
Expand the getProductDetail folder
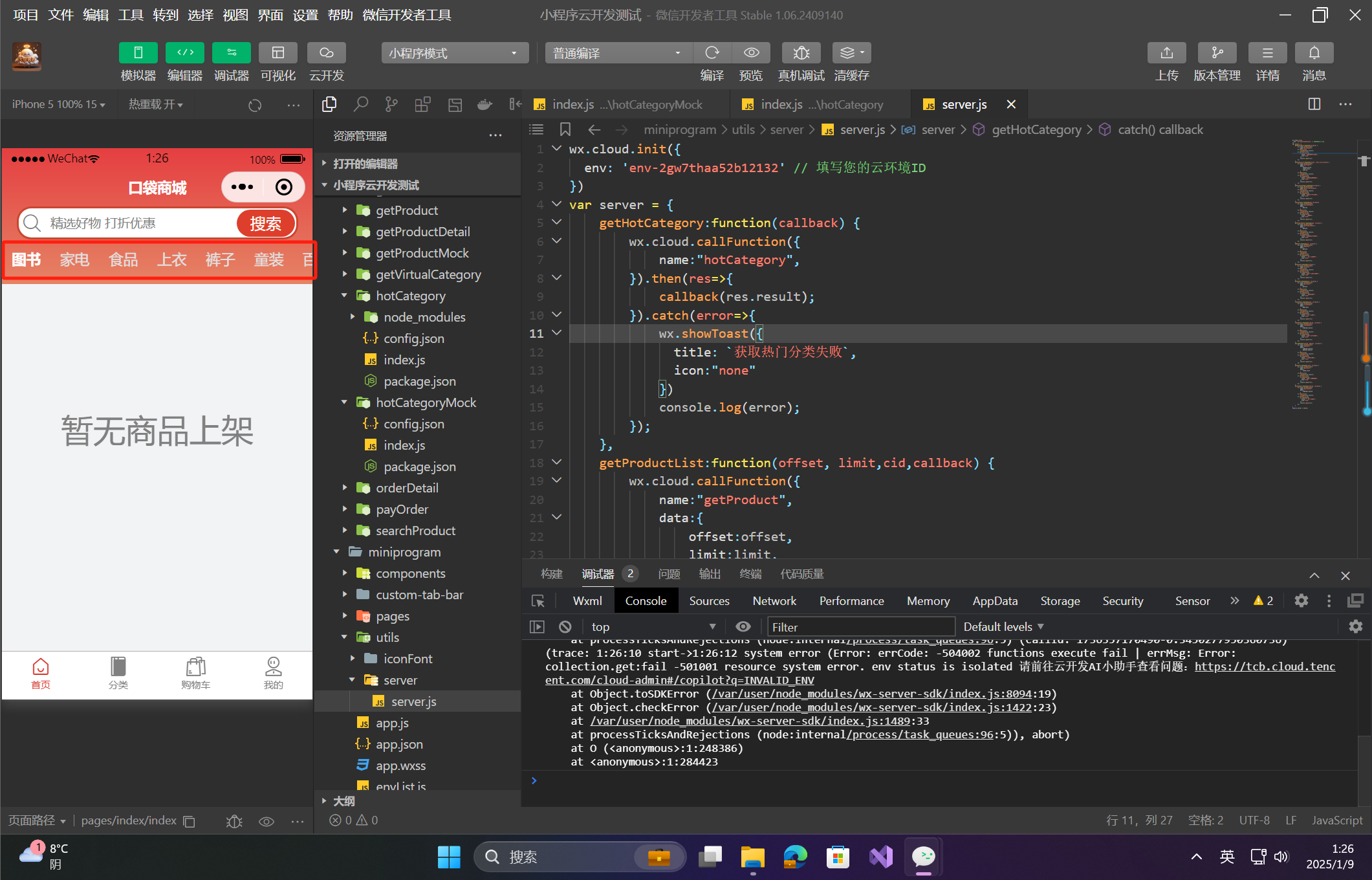(x=422, y=232)
